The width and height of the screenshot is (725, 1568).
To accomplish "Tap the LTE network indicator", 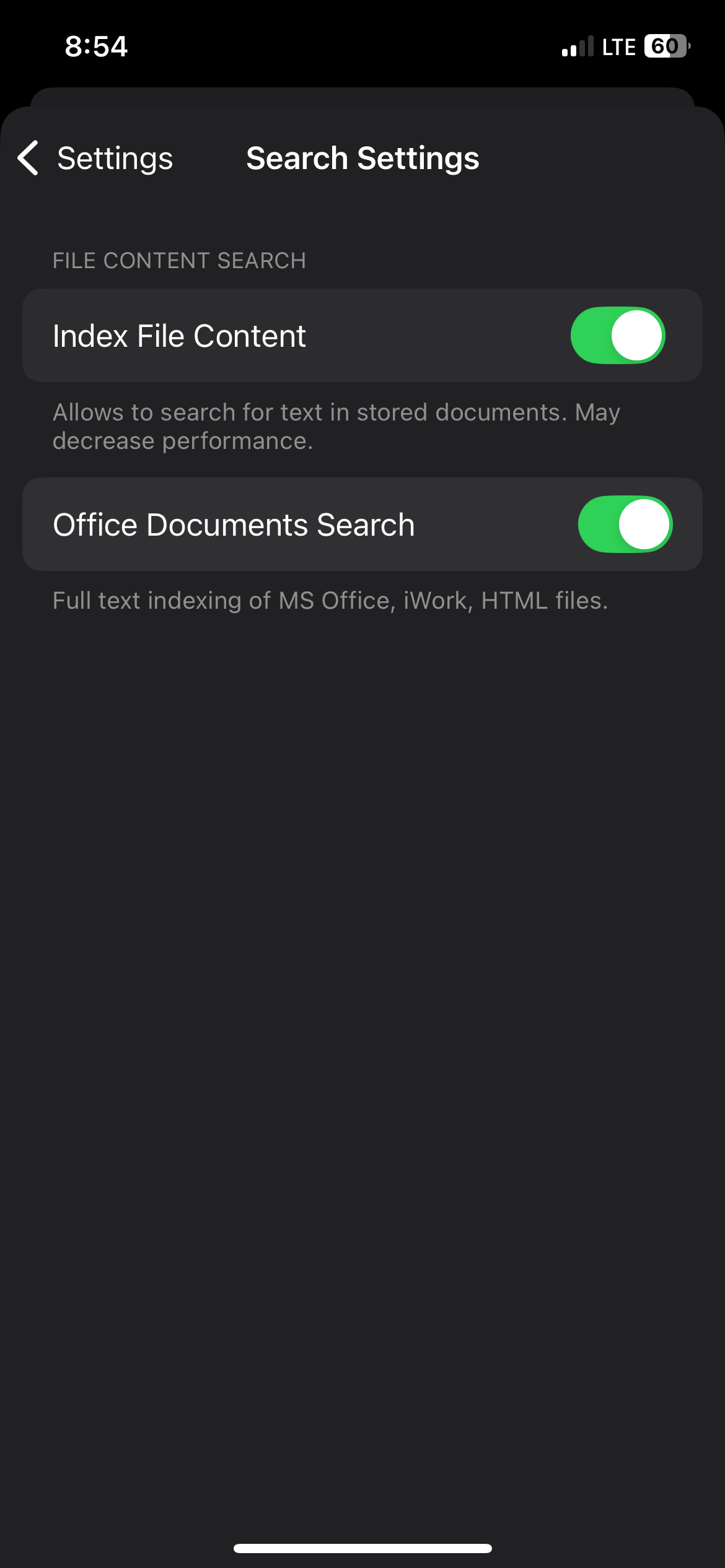I will coord(618,47).
